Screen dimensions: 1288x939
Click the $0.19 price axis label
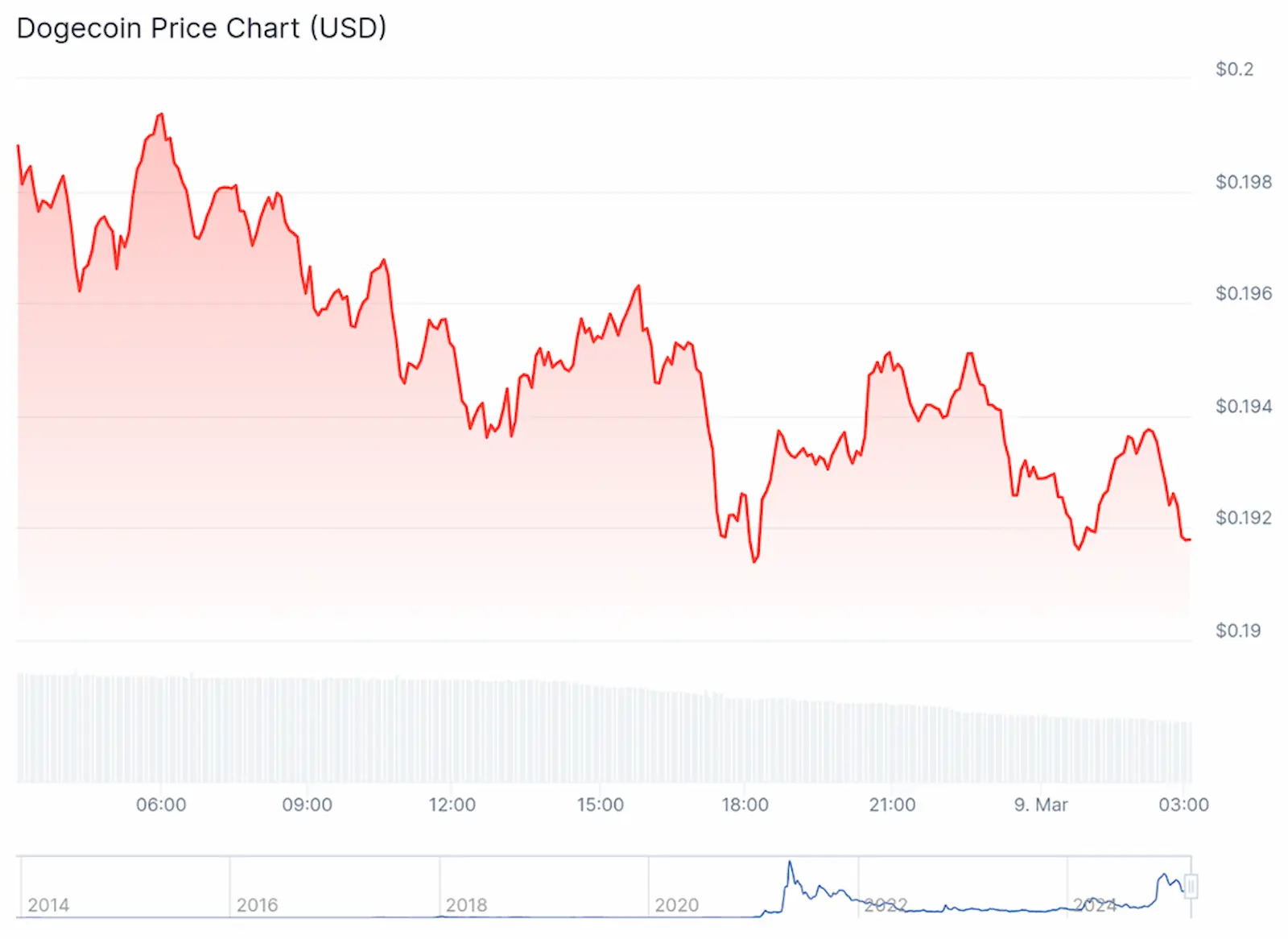click(x=1238, y=631)
